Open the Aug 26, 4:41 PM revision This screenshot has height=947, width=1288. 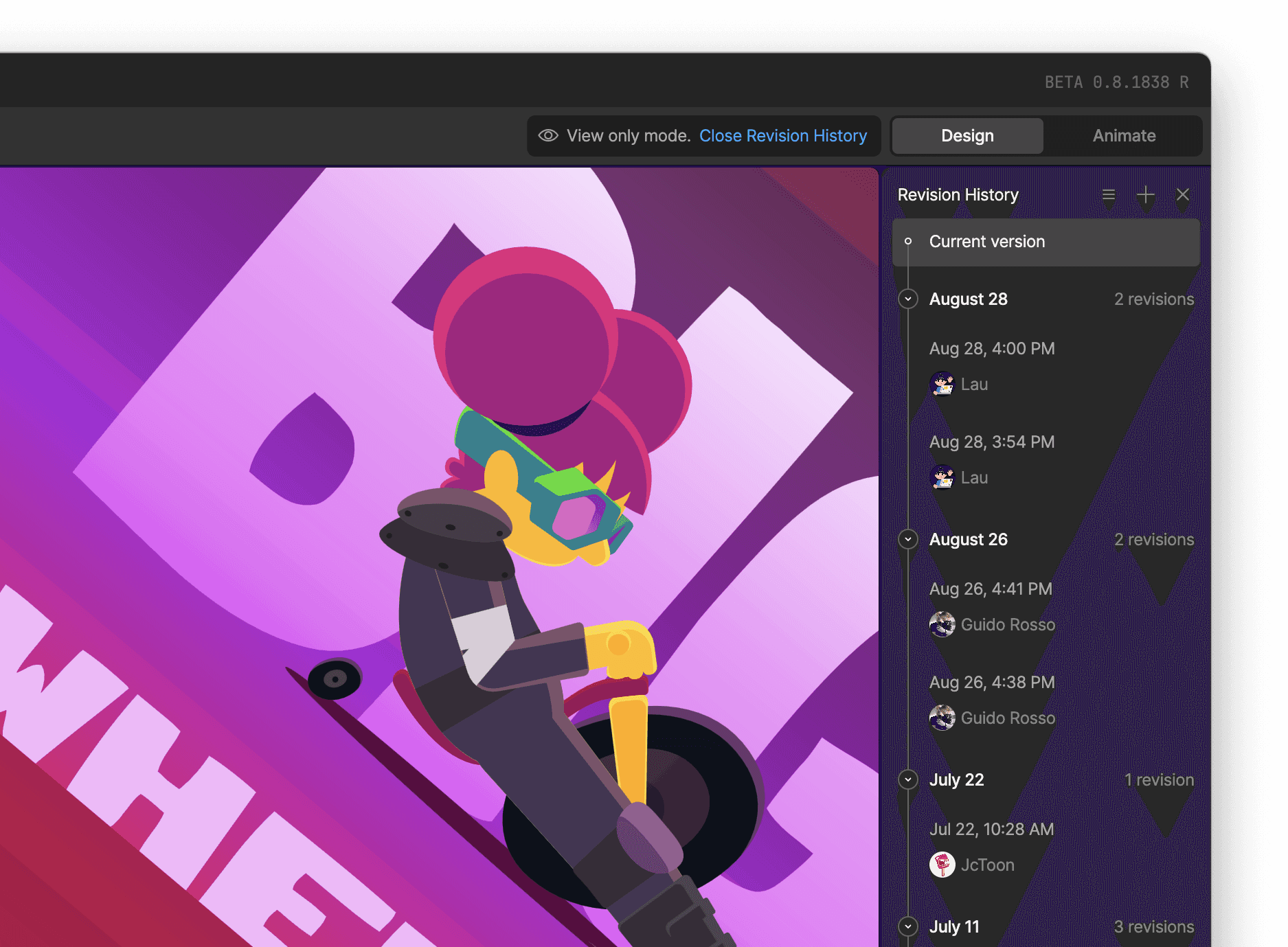pyautogui.click(x=991, y=589)
